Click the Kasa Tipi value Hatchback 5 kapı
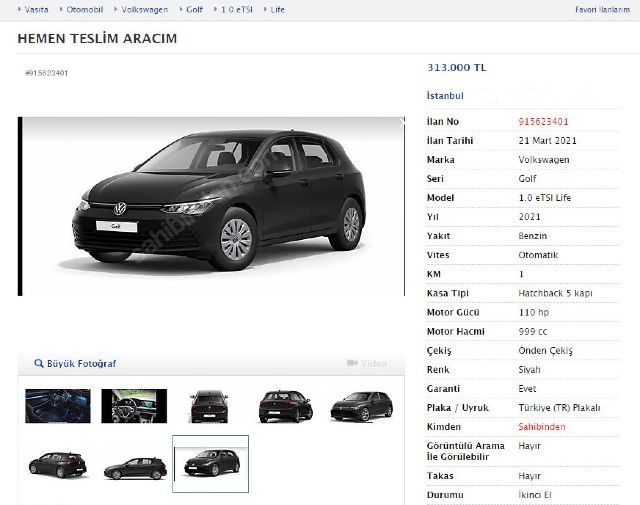Image resolution: width=640 pixels, height=505 pixels. tap(555, 293)
